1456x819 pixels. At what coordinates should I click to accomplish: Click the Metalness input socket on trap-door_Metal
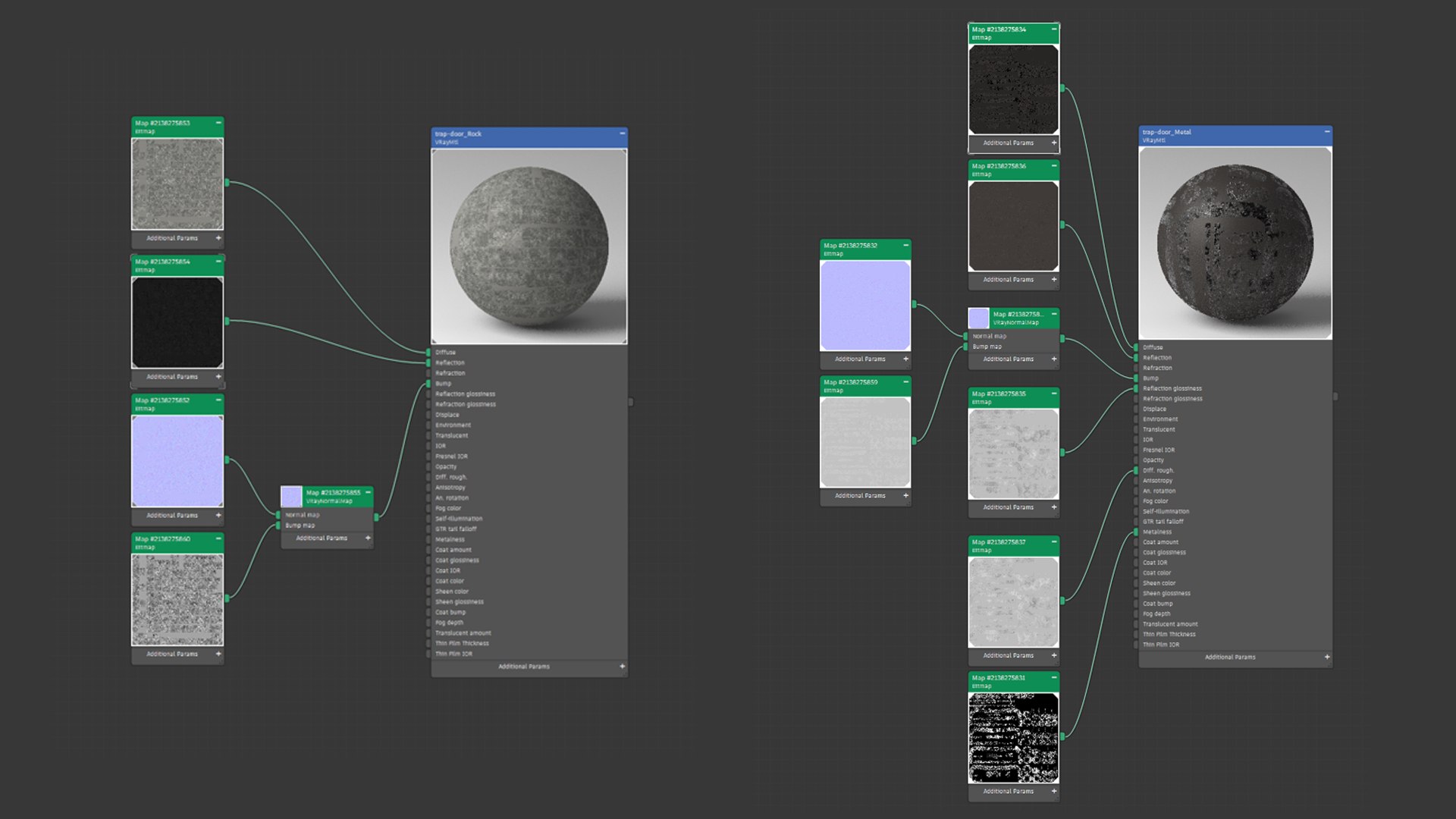[x=1136, y=532]
